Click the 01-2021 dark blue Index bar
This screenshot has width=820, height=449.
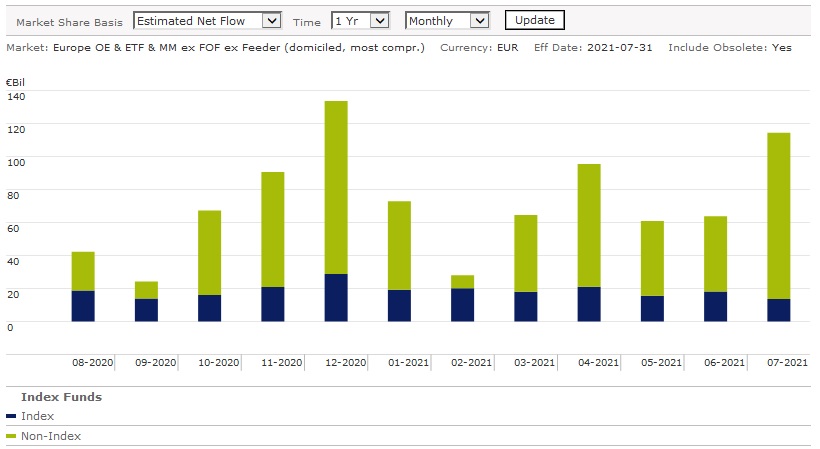(x=399, y=305)
